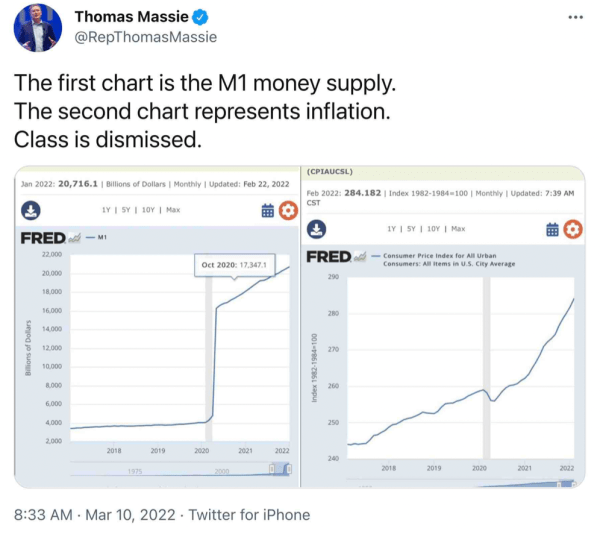Click the Twitter for iPhone source link
Screen dimensions: 600x537
248,515
